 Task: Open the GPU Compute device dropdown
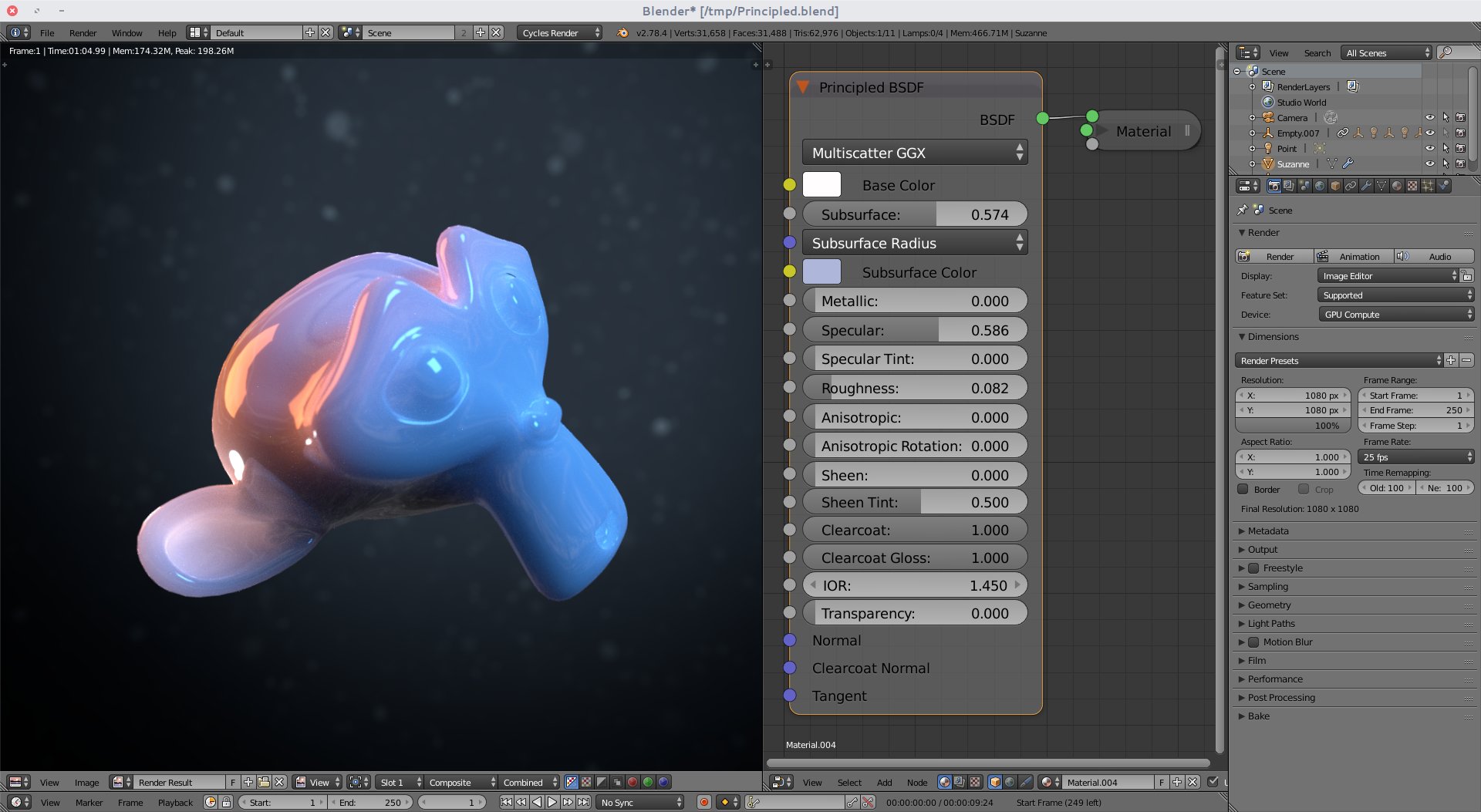click(x=1396, y=315)
